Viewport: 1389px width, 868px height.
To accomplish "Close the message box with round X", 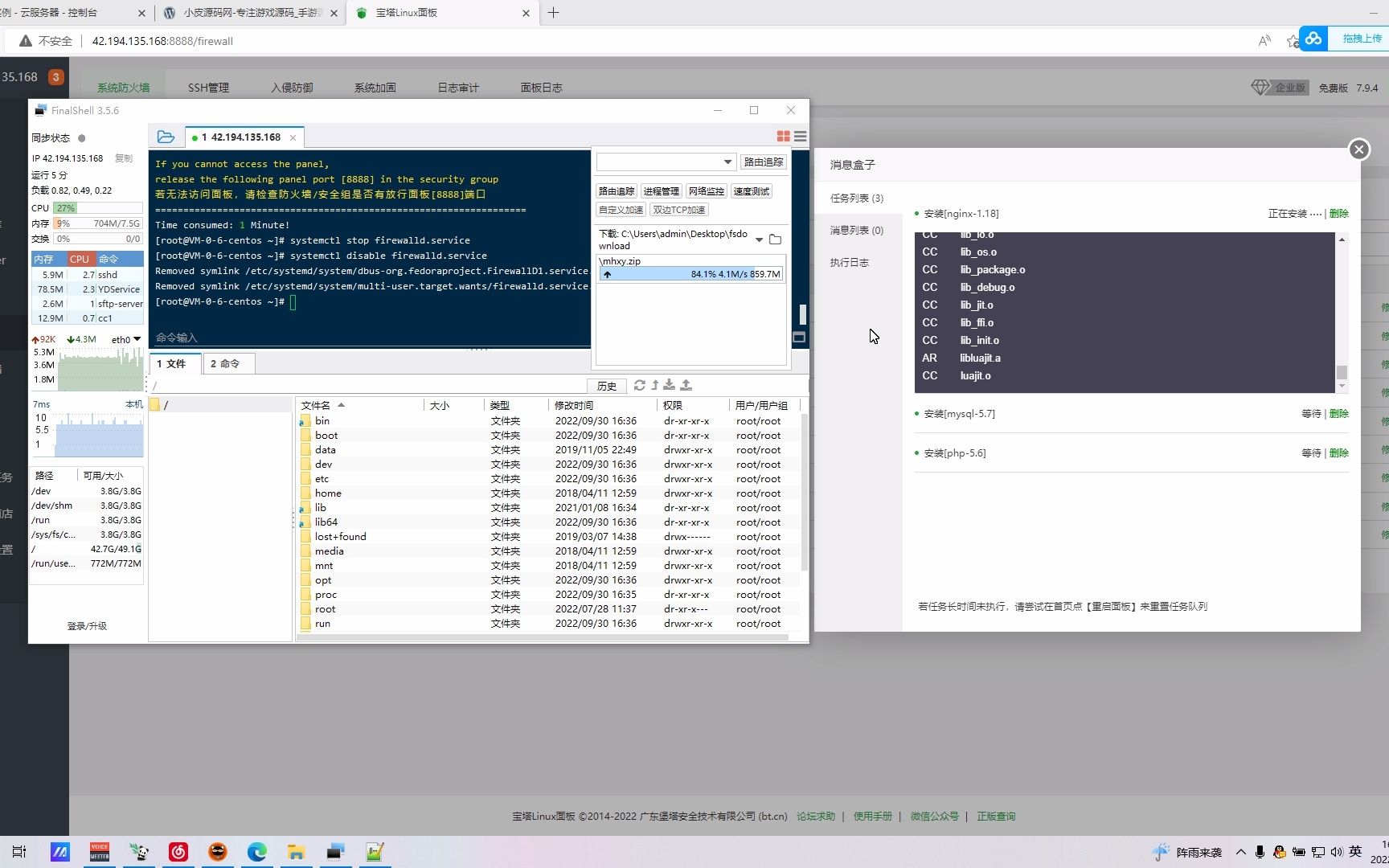I will pyautogui.click(x=1359, y=149).
